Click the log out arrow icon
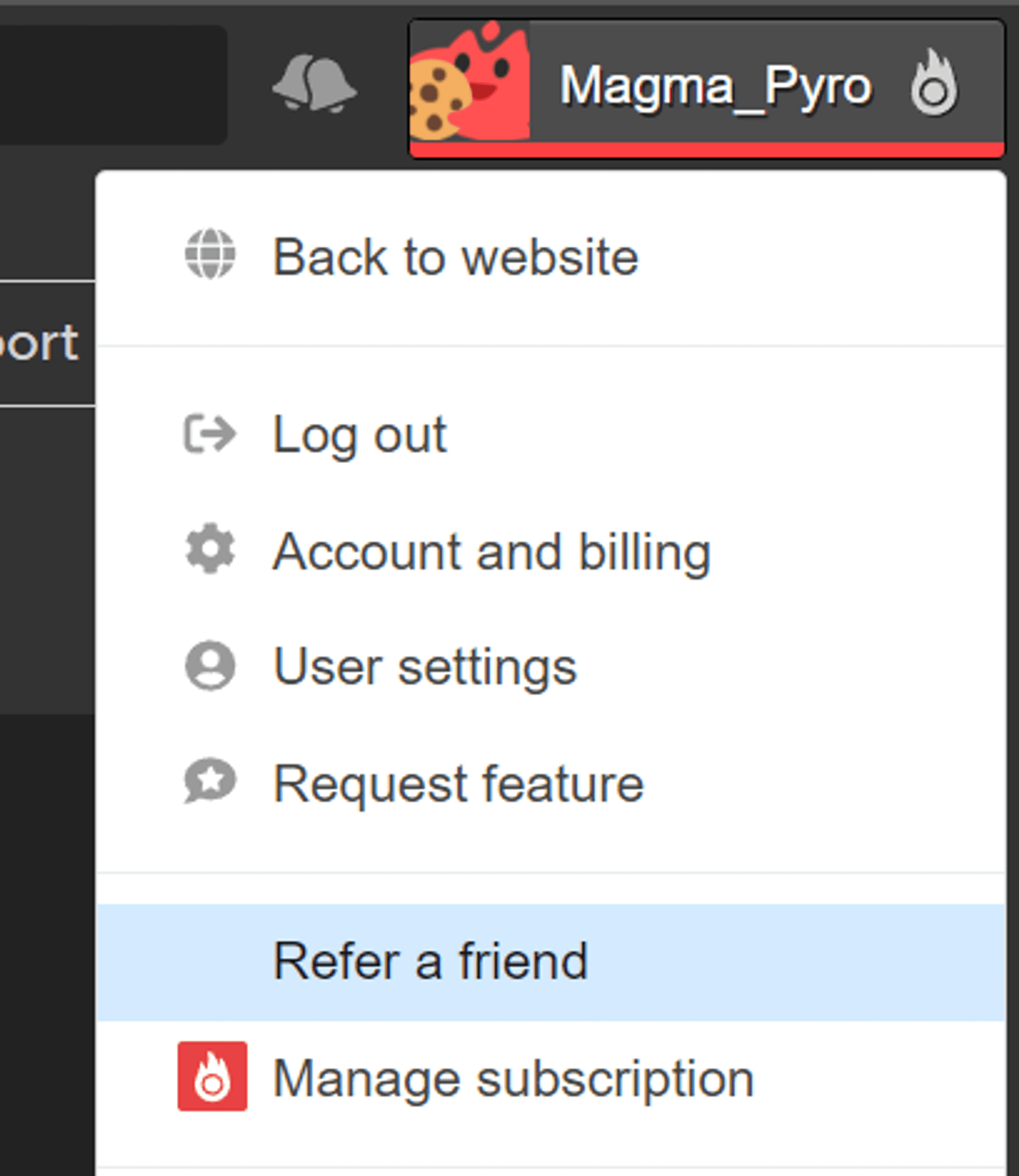 point(210,434)
